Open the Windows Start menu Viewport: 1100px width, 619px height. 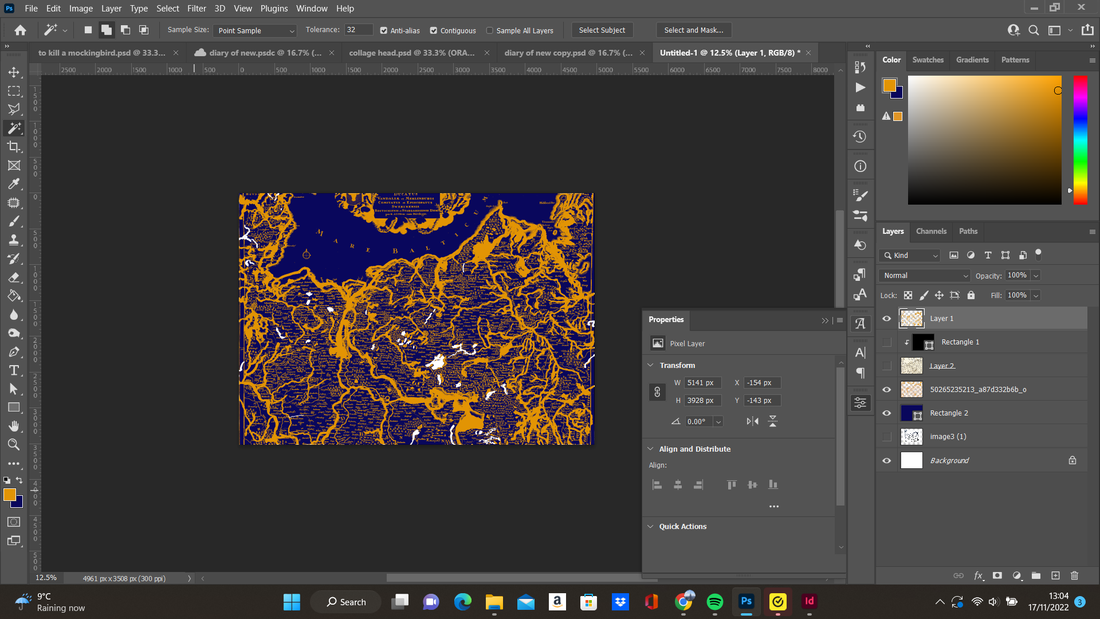(292, 601)
